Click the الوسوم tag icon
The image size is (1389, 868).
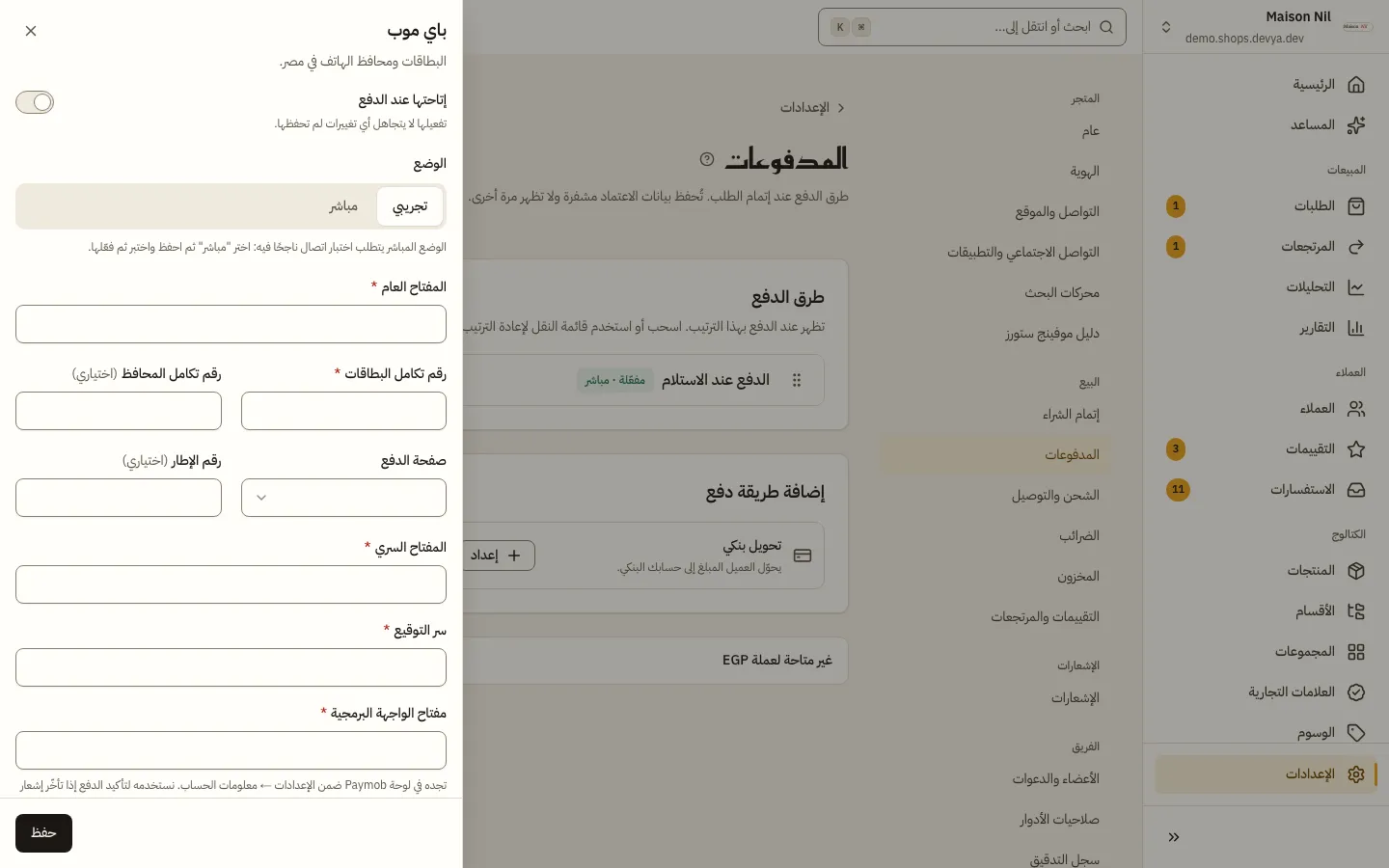coord(1356,733)
